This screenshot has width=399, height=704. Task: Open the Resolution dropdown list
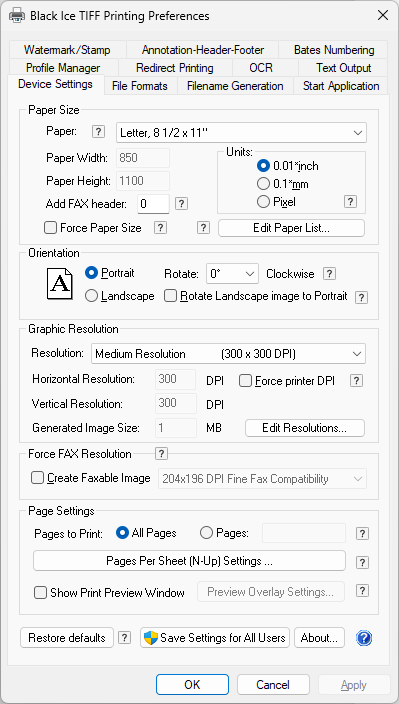228,354
